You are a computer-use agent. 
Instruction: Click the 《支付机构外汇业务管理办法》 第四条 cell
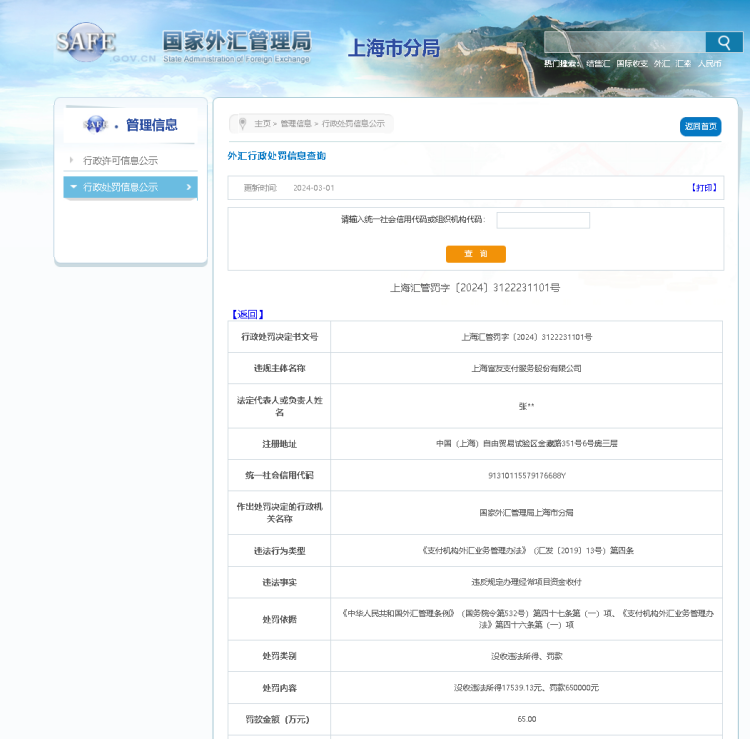click(526, 551)
